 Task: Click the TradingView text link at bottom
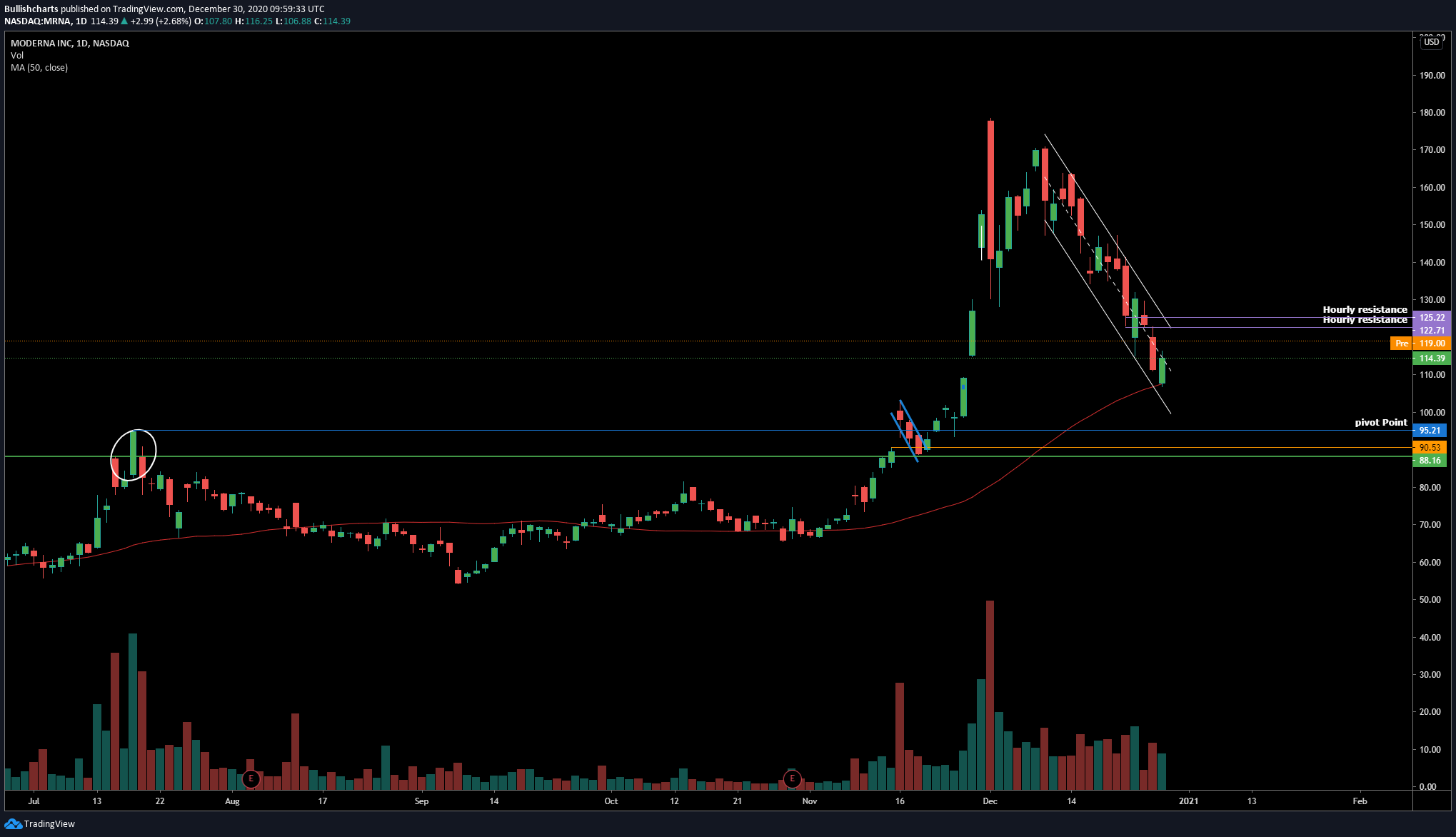pos(49,824)
